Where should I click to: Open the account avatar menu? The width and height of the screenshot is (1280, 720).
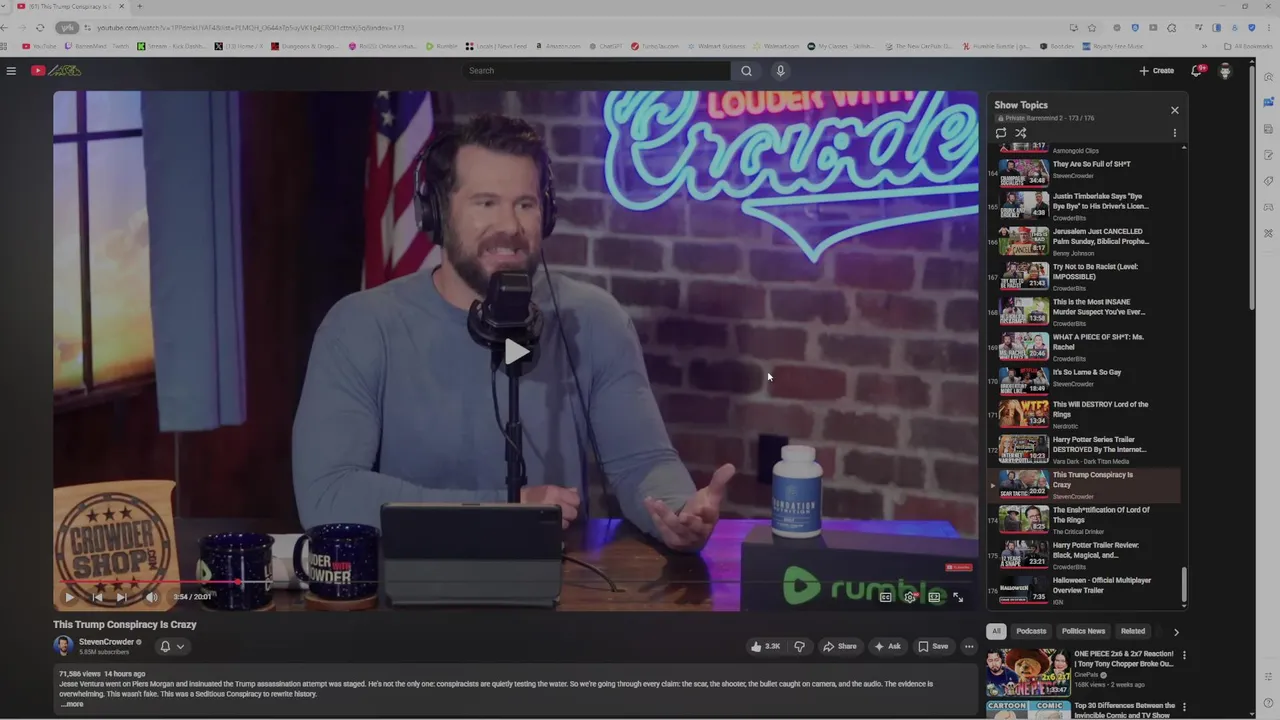[1225, 71]
